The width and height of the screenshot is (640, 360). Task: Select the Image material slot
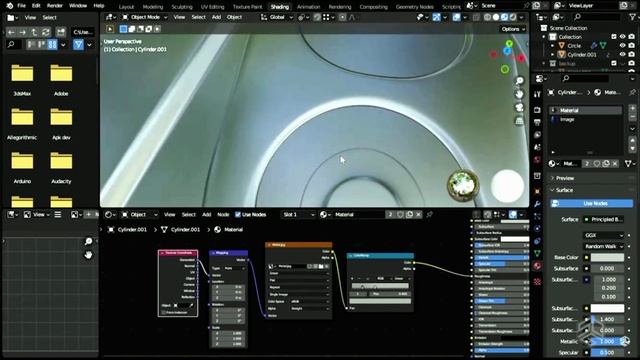(x=585, y=120)
